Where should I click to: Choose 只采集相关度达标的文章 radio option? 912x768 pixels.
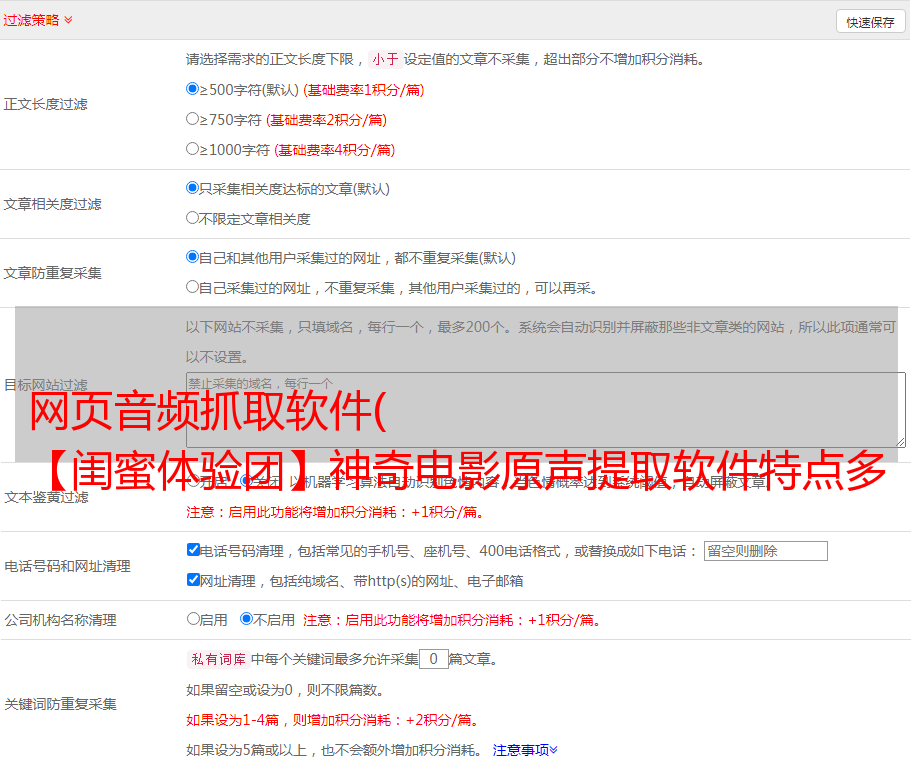click(192, 188)
